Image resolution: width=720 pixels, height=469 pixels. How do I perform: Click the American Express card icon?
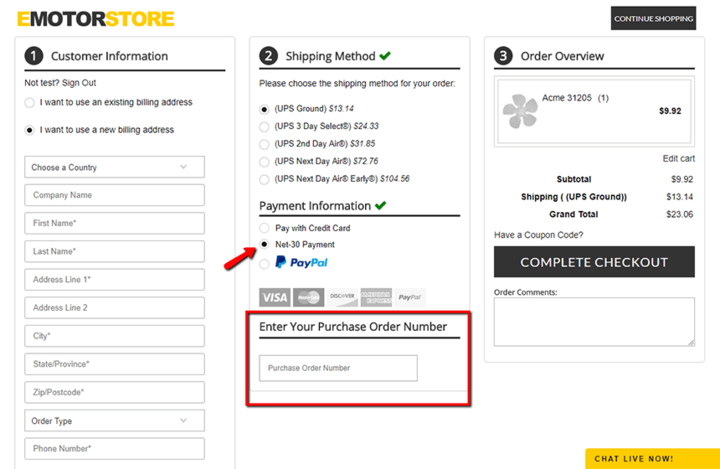click(x=376, y=297)
